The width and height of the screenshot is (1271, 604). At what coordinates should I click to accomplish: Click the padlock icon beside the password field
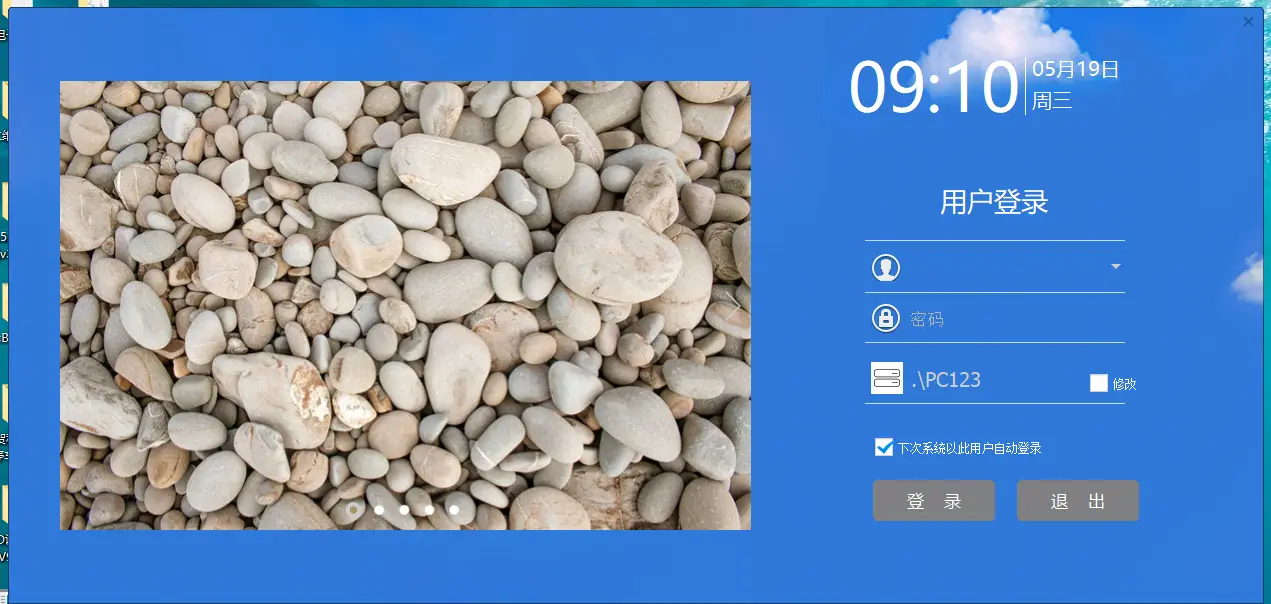click(x=885, y=319)
